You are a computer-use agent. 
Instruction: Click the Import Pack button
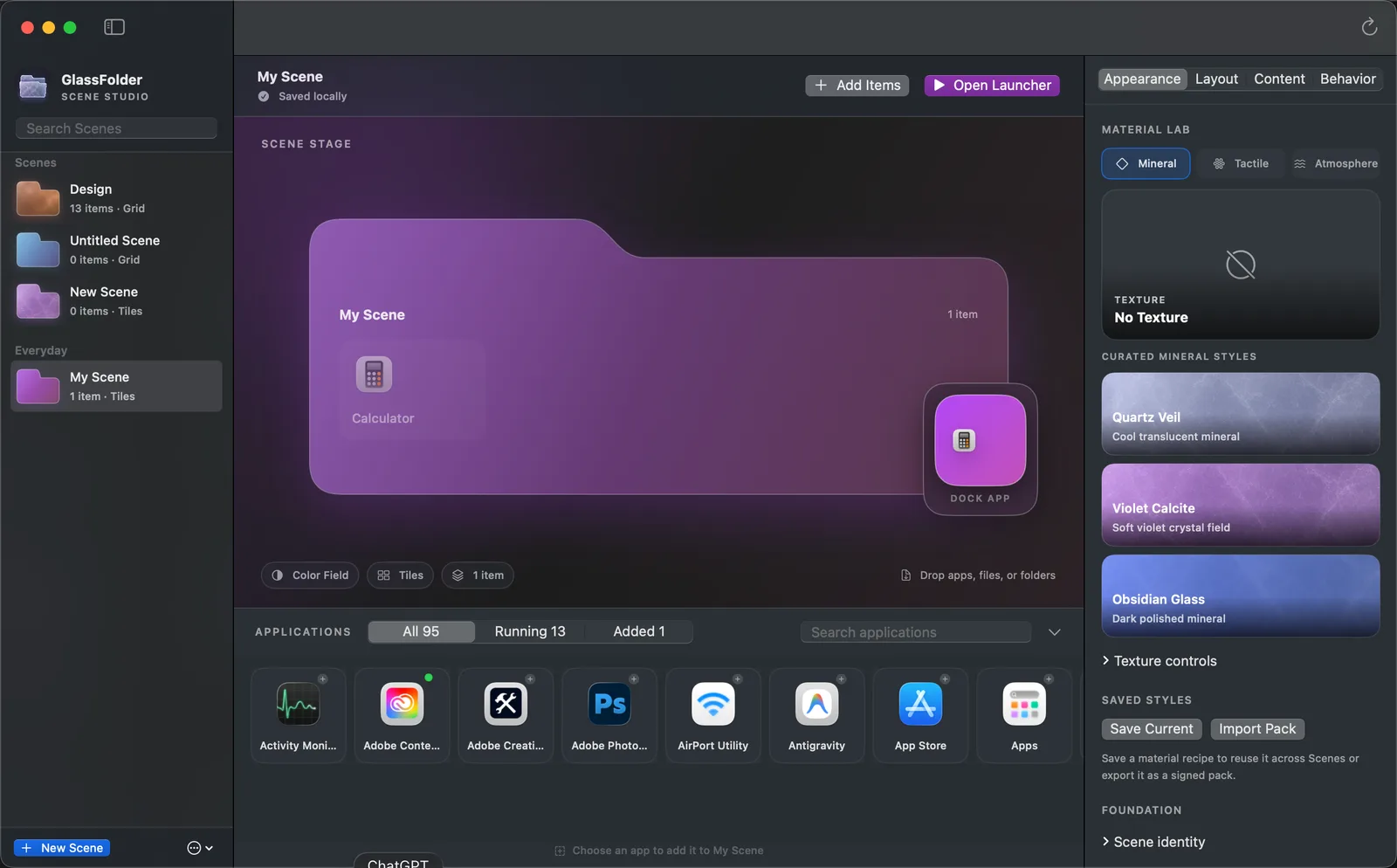1257,729
